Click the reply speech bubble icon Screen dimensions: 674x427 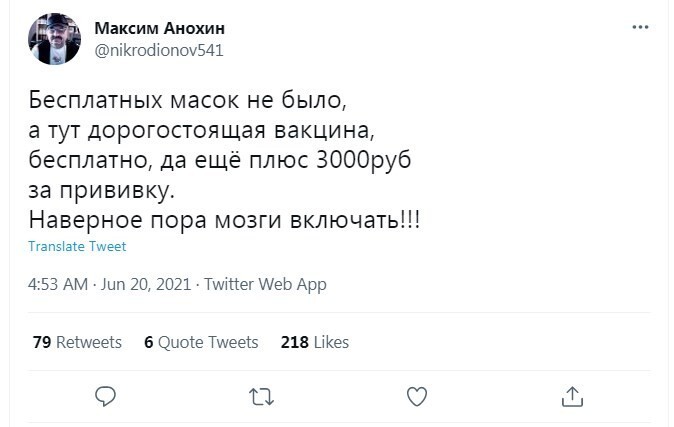click(x=106, y=396)
